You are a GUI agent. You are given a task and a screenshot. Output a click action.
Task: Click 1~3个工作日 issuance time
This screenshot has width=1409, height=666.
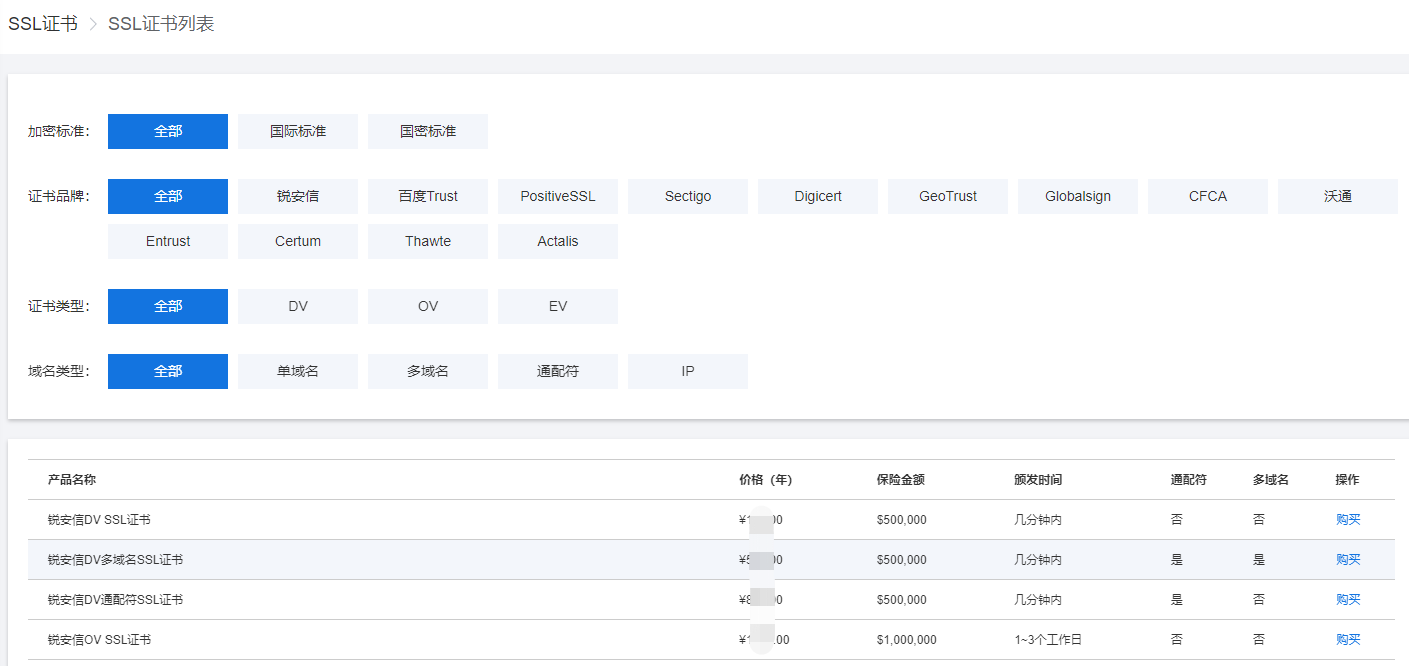[1048, 640]
